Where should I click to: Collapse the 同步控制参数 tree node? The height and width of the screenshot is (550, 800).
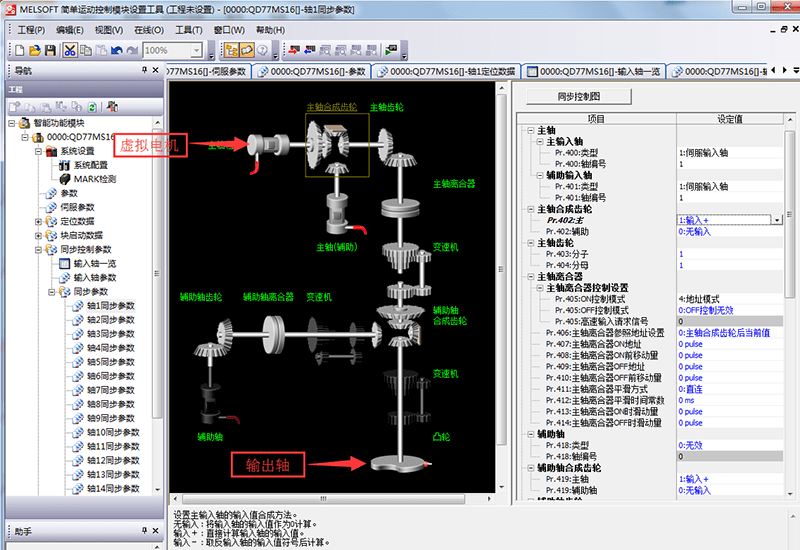pyautogui.click(x=39, y=249)
